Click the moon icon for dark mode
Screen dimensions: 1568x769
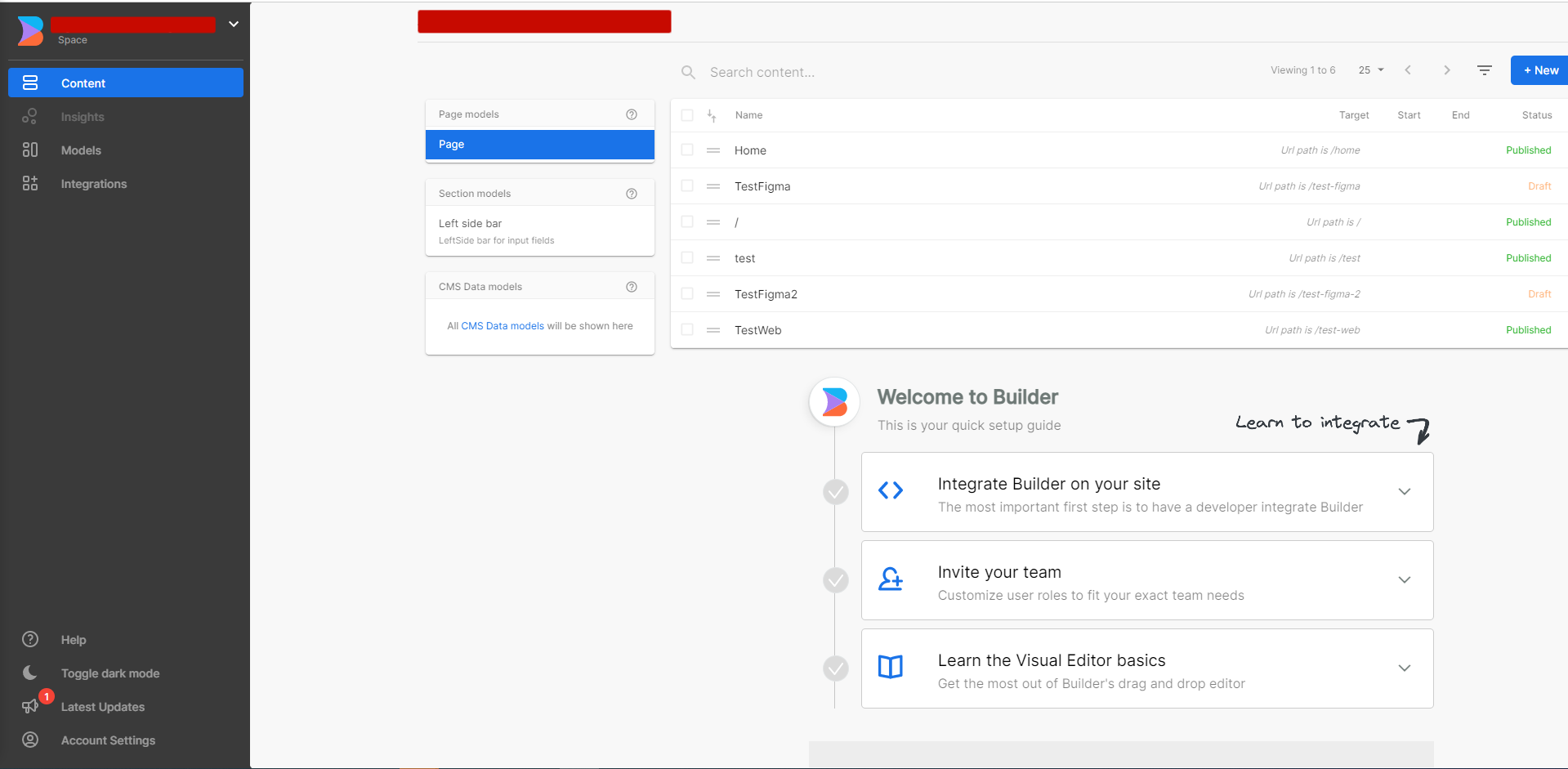click(x=30, y=673)
